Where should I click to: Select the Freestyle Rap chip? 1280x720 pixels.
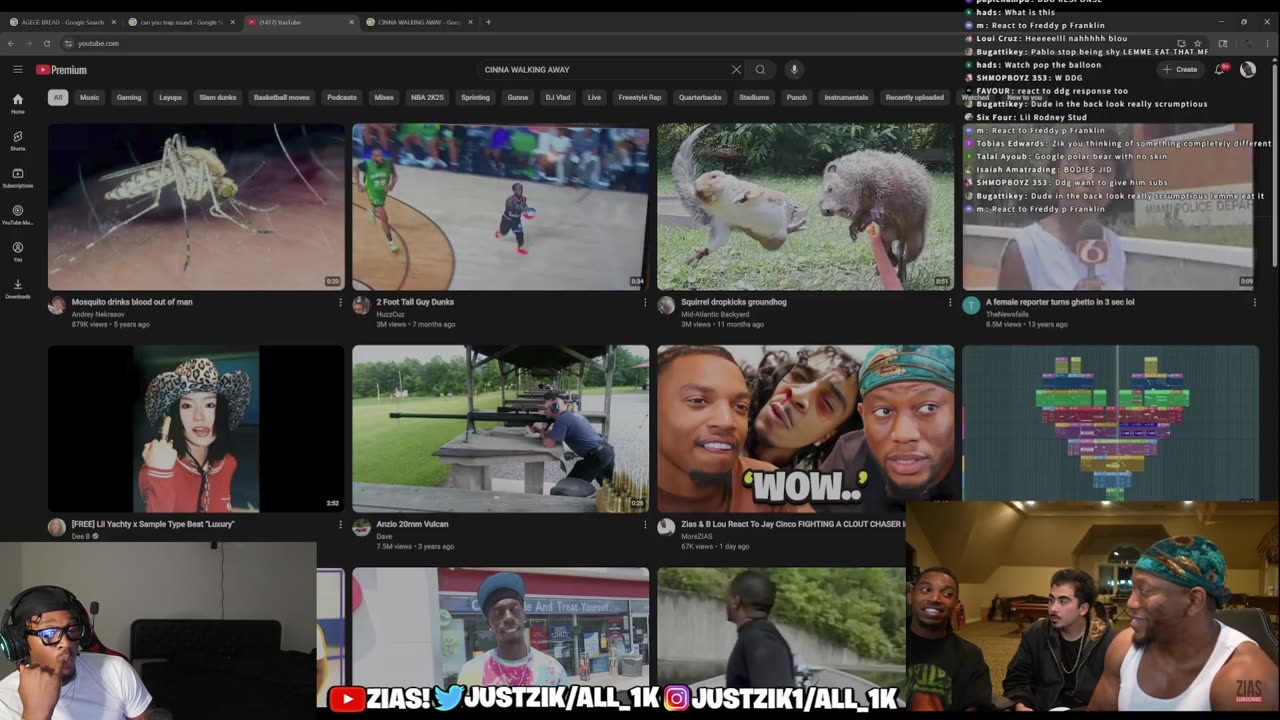click(640, 98)
